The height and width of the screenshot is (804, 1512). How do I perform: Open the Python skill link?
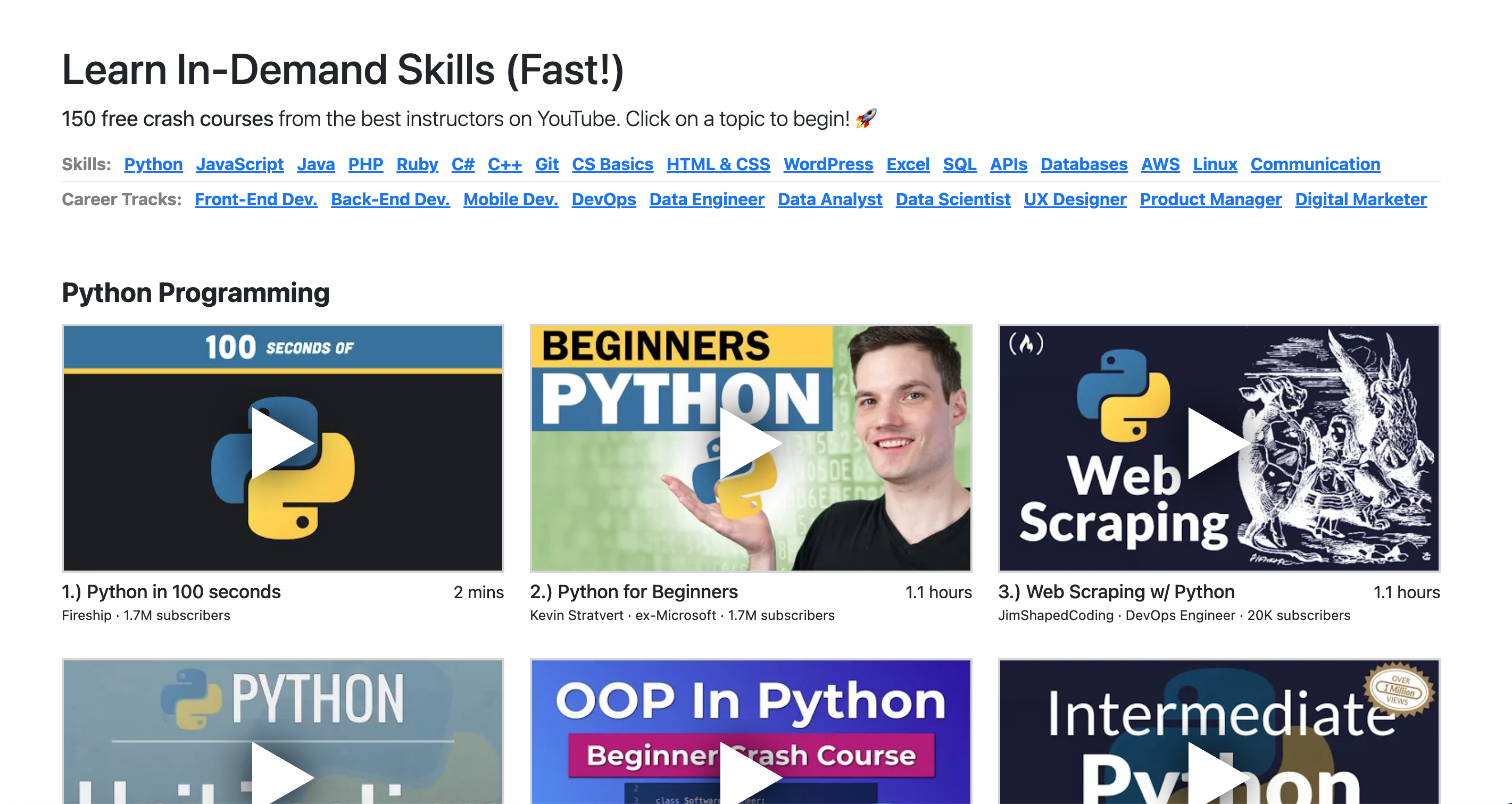[153, 164]
